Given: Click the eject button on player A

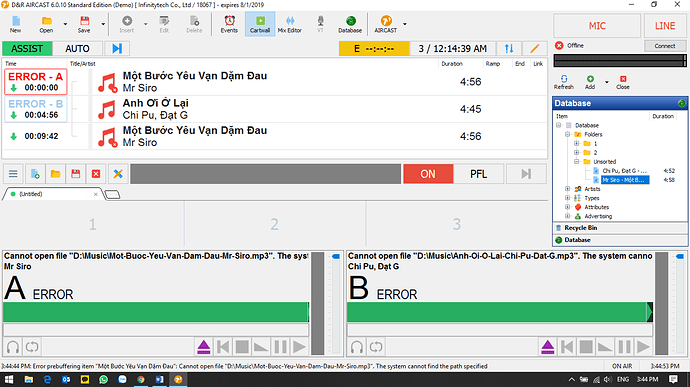Looking at the screenshot, I should [x=204, y=347].
